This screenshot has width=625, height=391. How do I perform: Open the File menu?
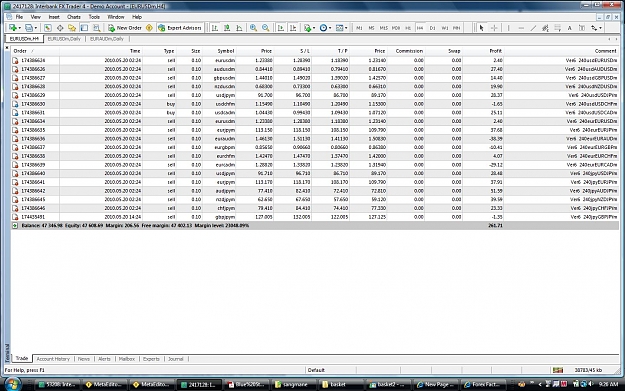pos(19,17)
